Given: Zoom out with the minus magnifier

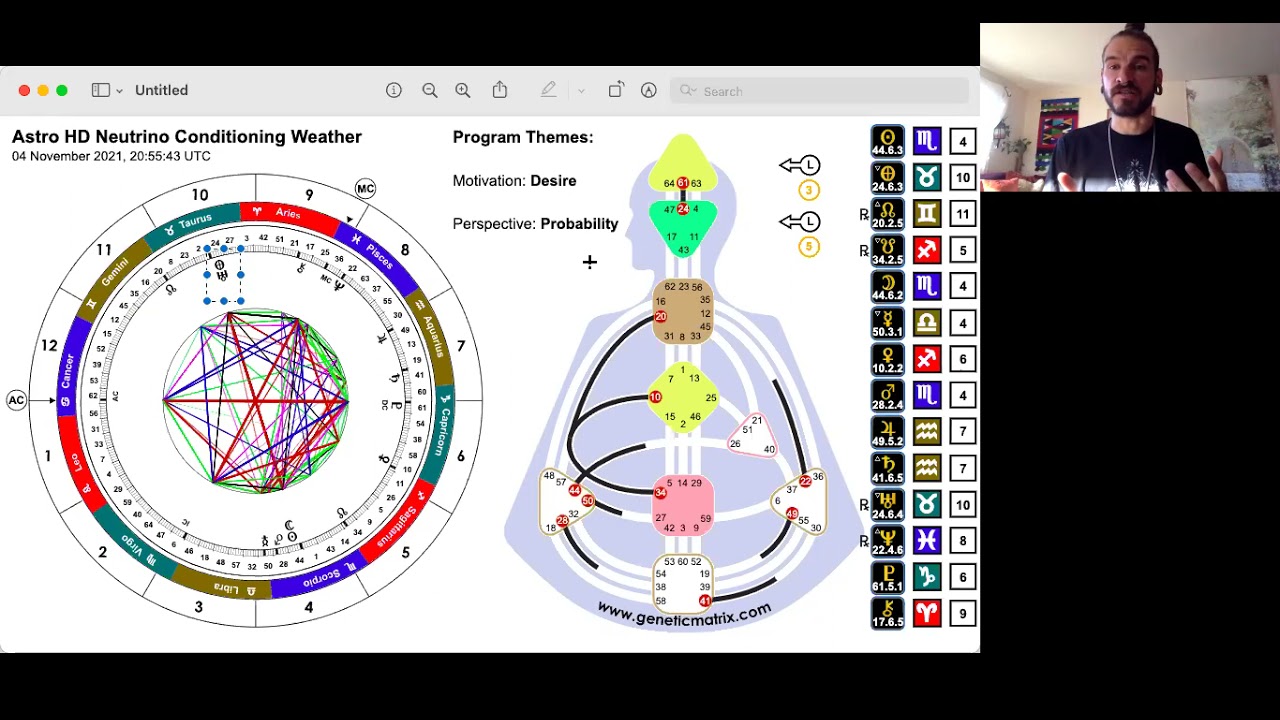Looking at the screenshot, I should click(x=430, y=90).
